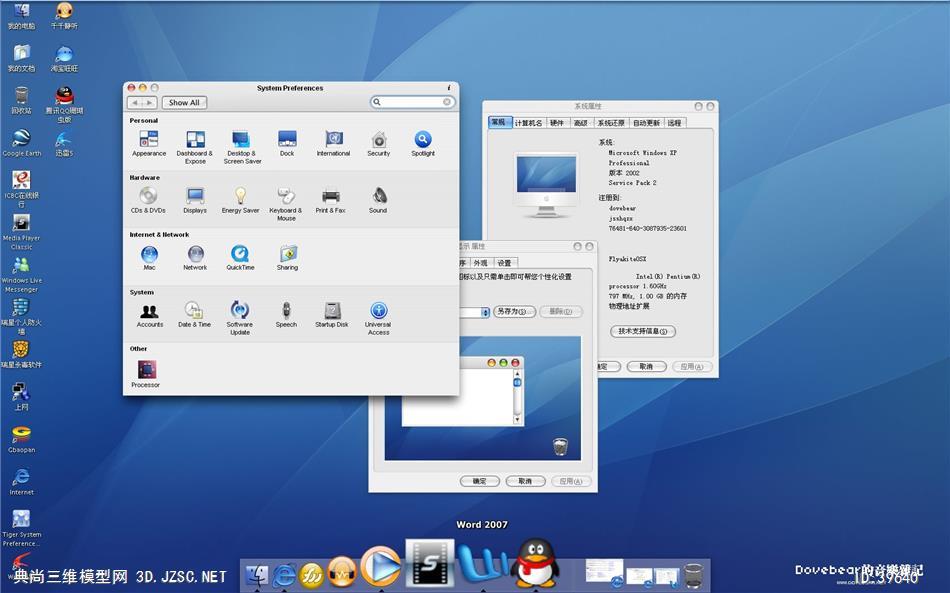This screenshot has width=950, height=593.
Task: Clear the System Preferences search field
Action: [x=447, y=102]
